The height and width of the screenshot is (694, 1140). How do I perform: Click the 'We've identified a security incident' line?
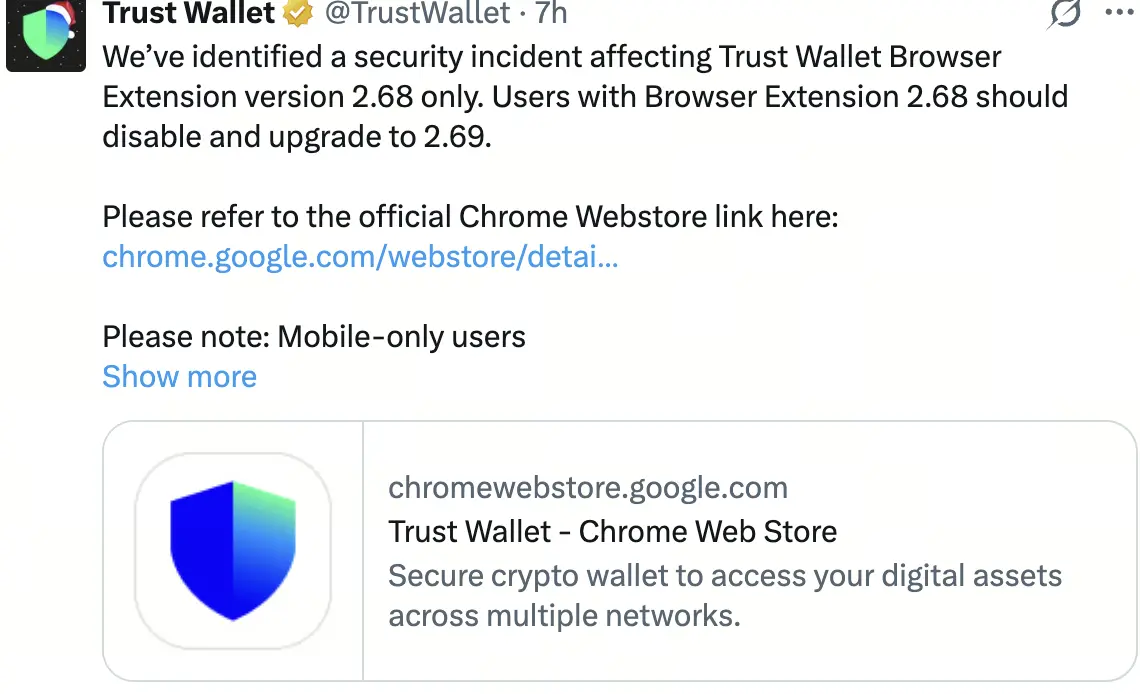click(552, 57)
